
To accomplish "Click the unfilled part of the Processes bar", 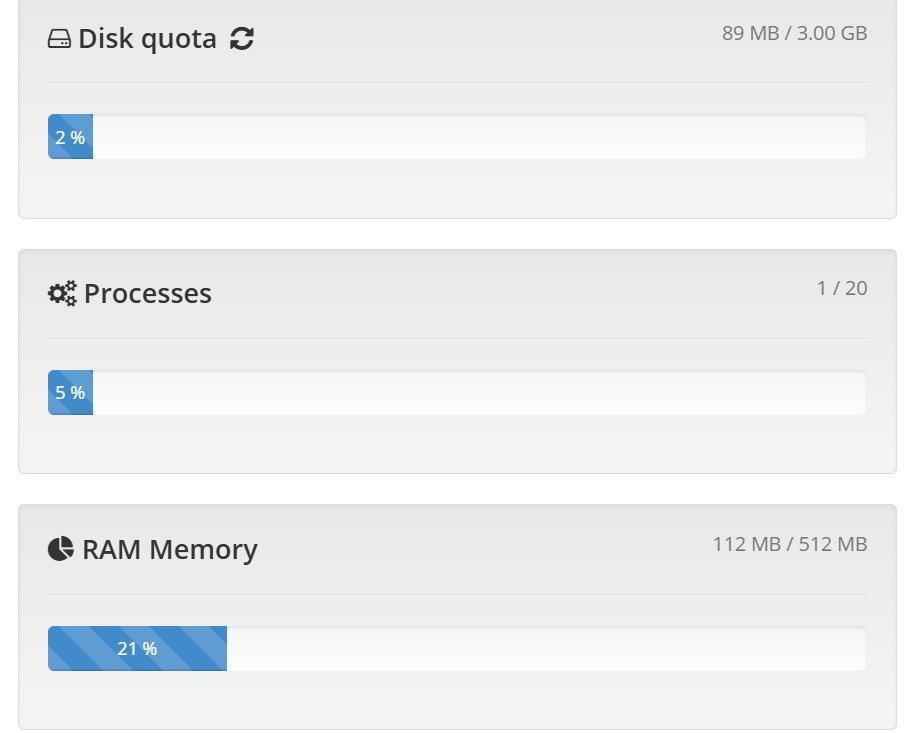I will click(480, 393).
